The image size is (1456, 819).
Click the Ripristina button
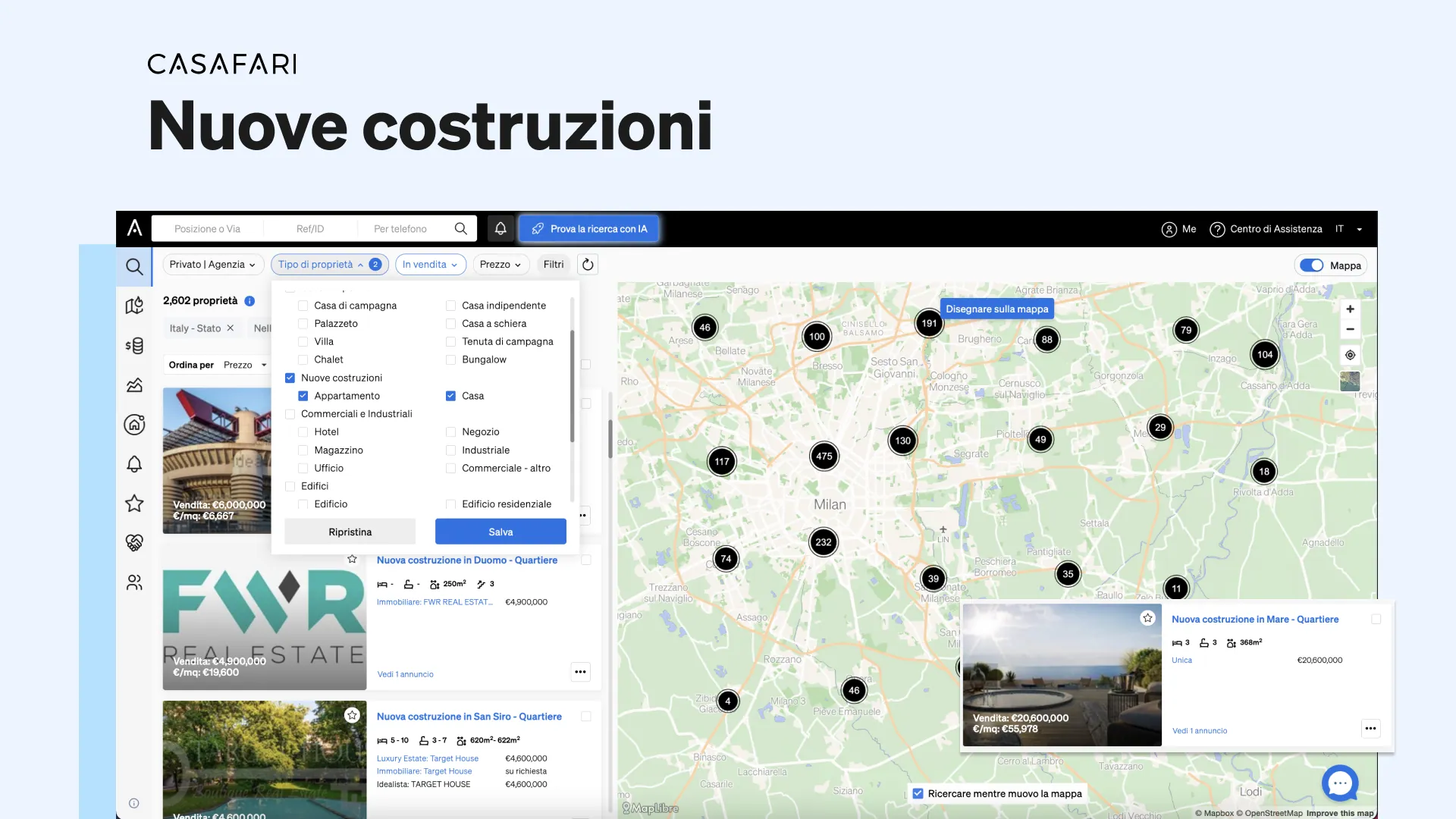[350, 532]
